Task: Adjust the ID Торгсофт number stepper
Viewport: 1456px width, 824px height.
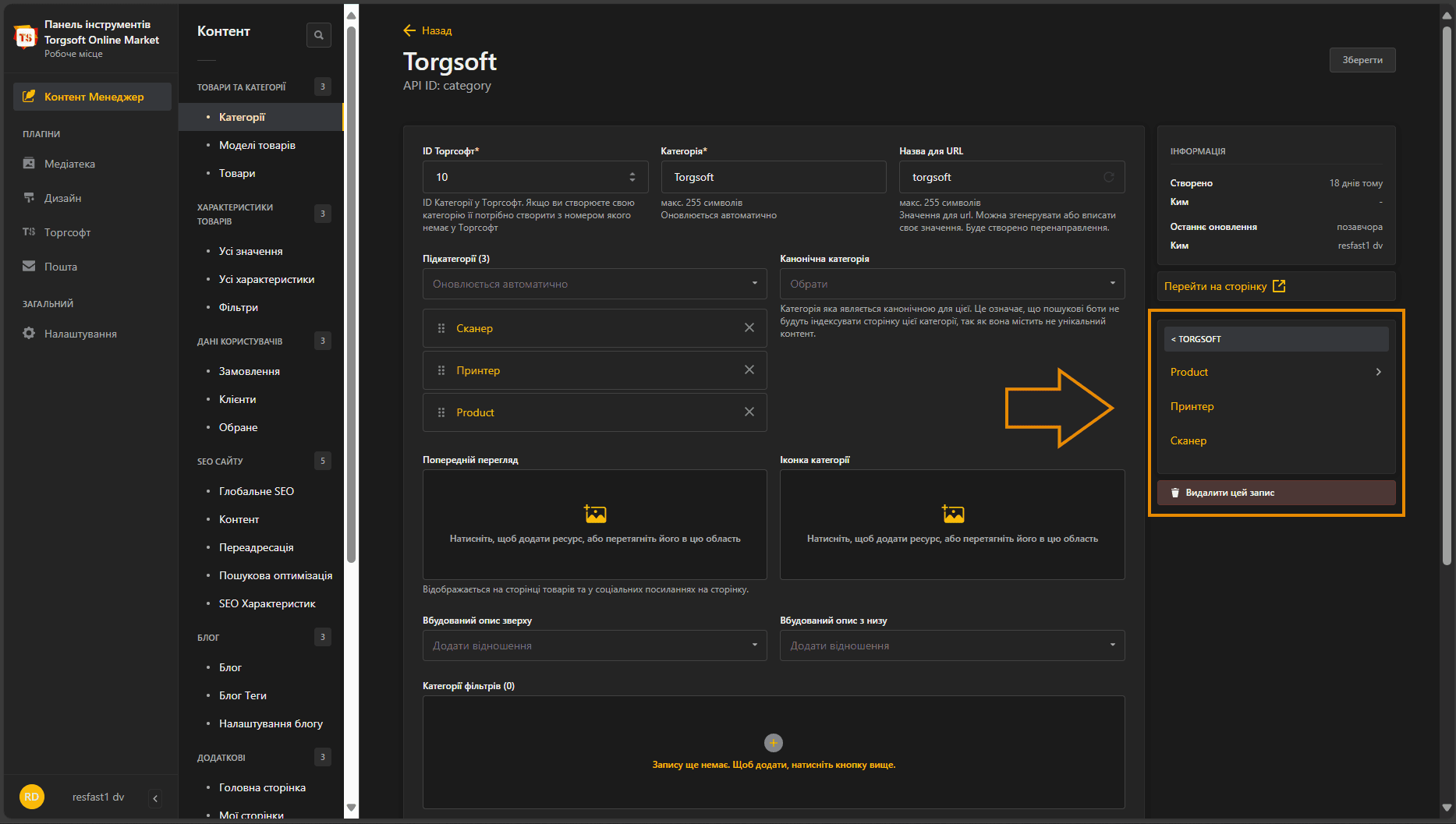Action: pos(632,177)
